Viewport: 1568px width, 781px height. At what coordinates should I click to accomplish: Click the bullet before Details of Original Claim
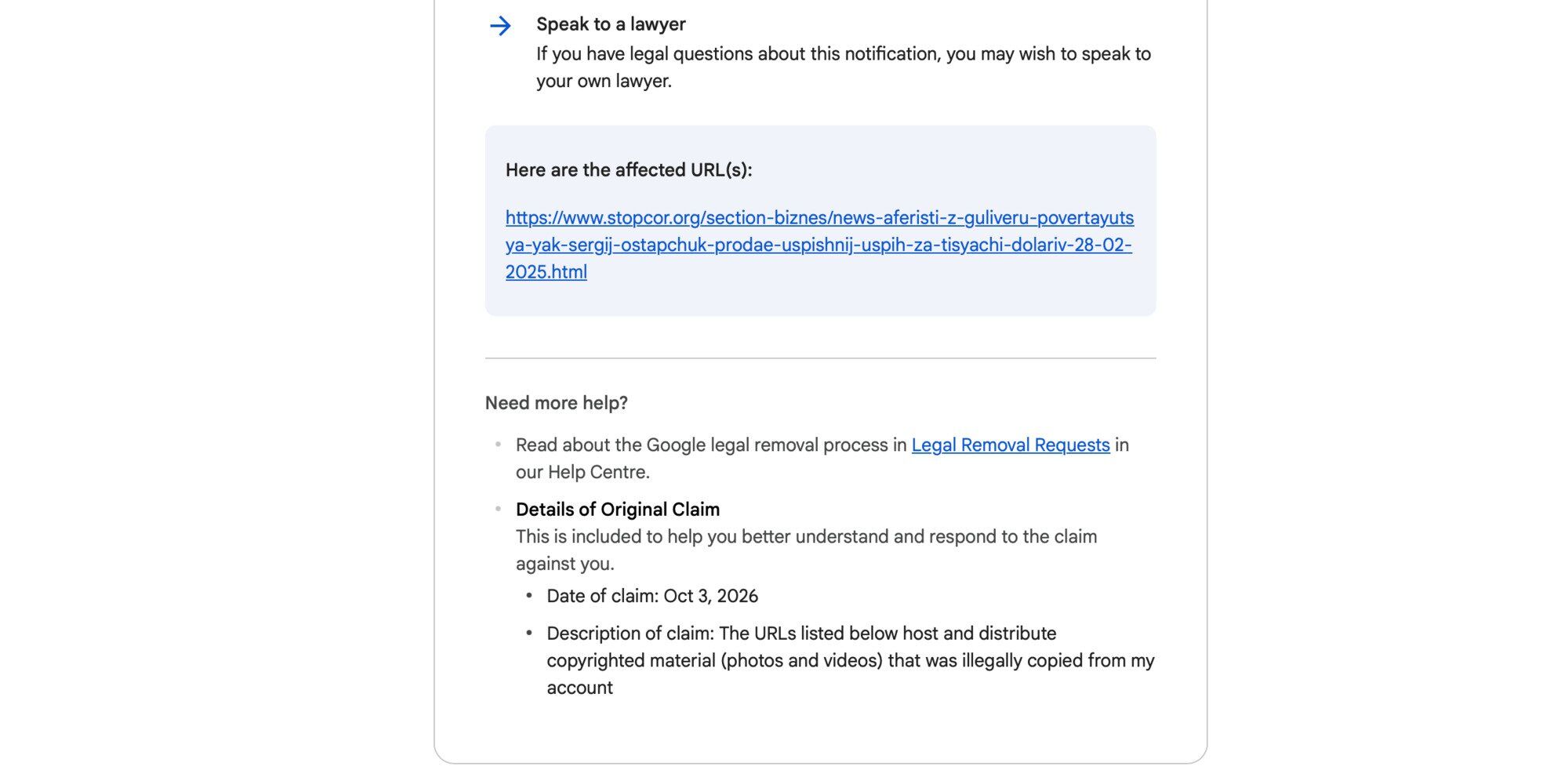498,509
